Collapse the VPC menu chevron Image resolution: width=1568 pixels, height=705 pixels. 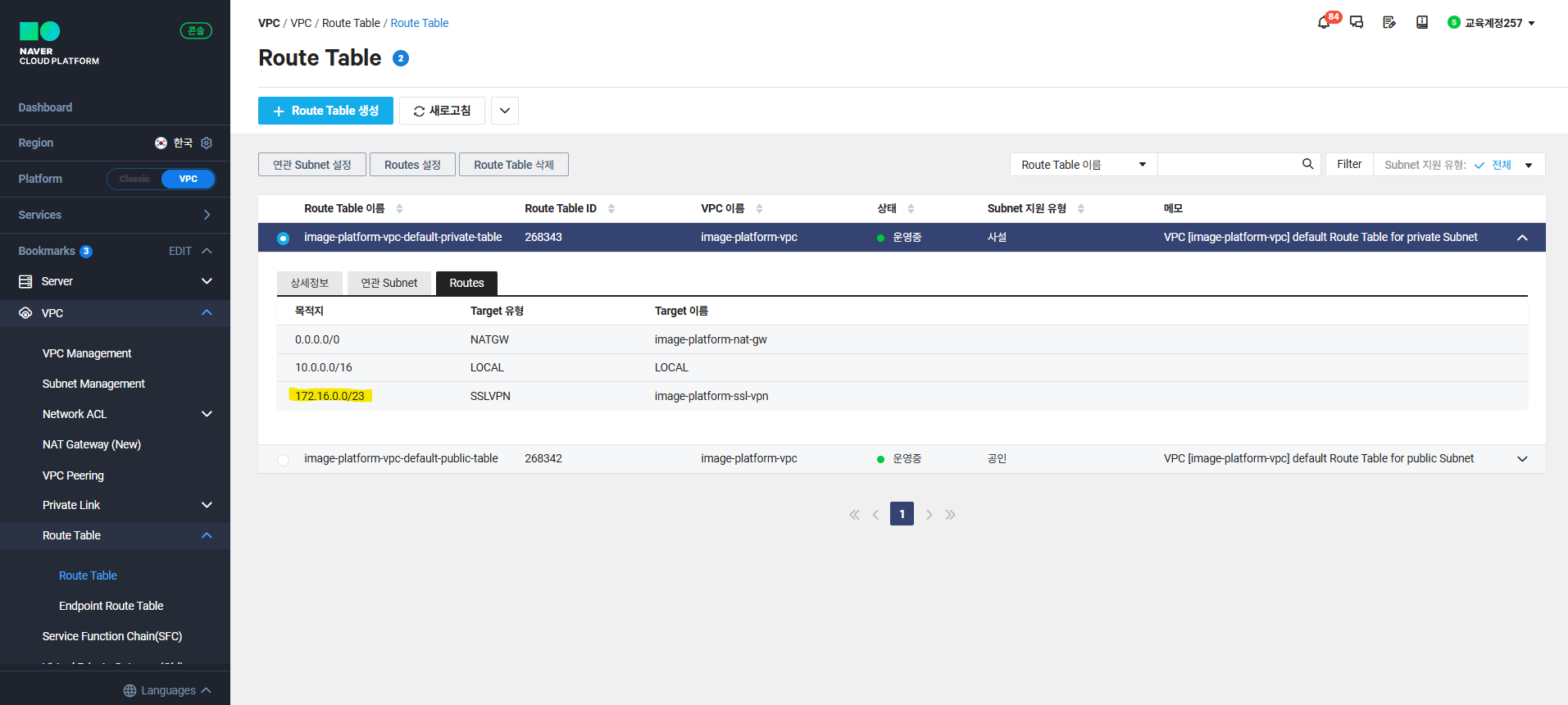point(207,312)
